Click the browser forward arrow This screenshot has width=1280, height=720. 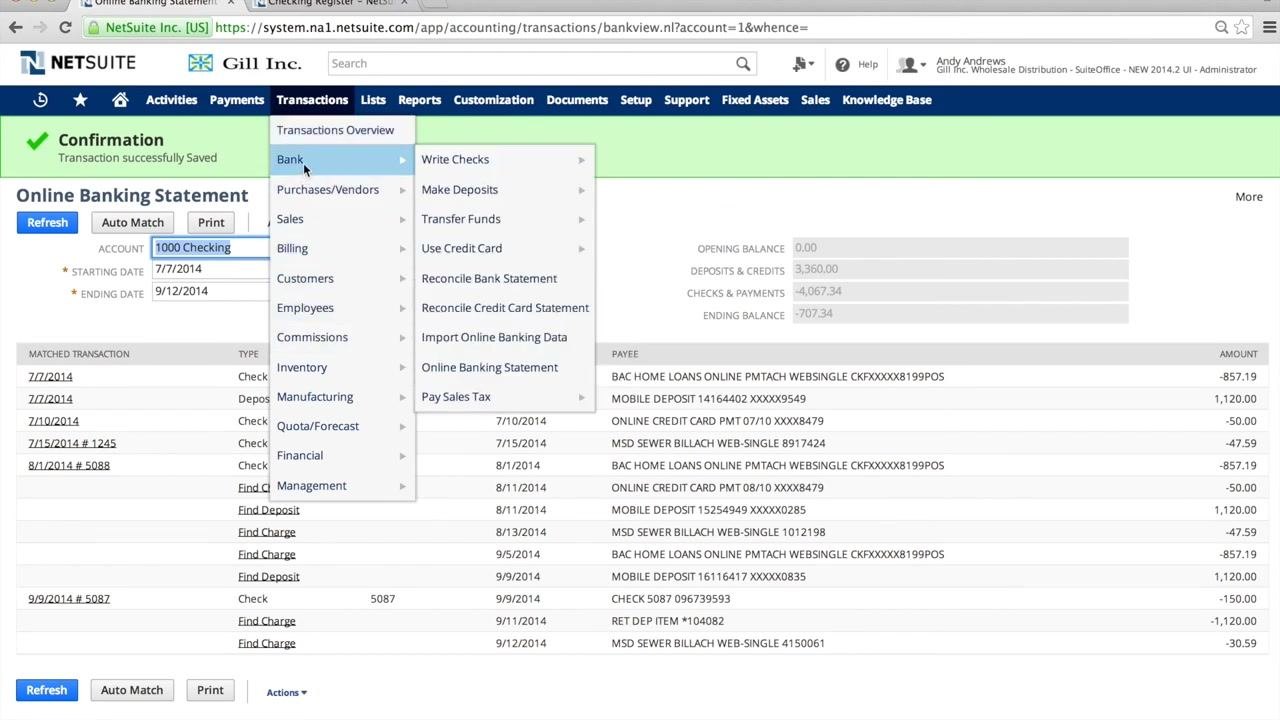point(40,28)
